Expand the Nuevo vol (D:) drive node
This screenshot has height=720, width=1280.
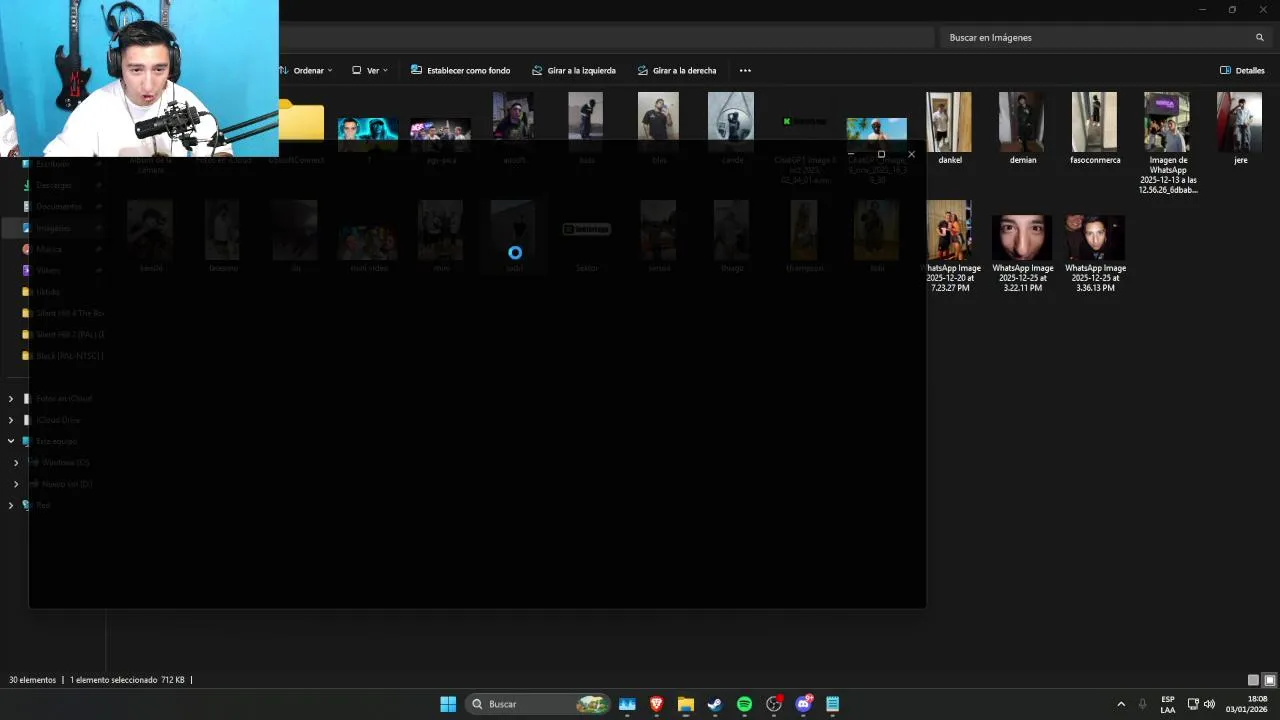click(16, 484)
